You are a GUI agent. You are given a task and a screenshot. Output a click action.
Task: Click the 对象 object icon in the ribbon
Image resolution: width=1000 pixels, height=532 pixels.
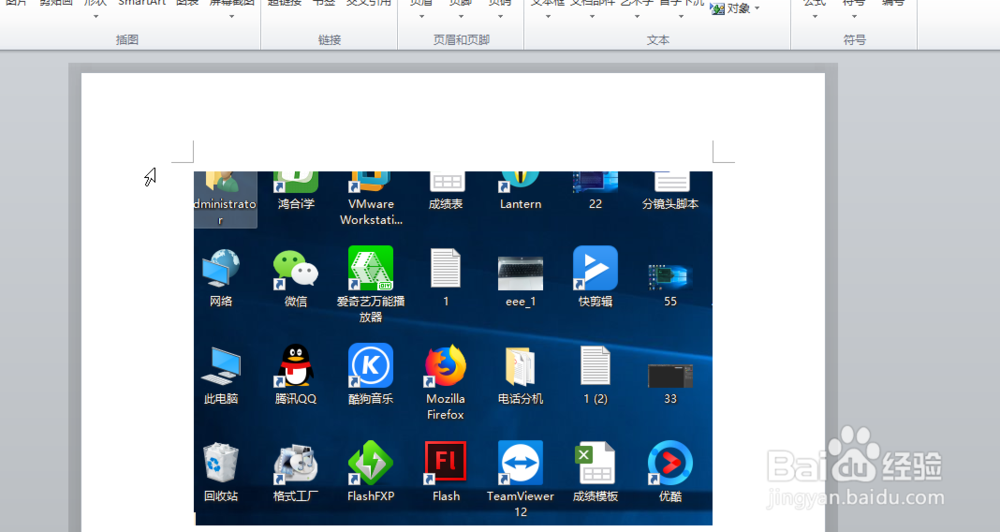pos(717,8)
